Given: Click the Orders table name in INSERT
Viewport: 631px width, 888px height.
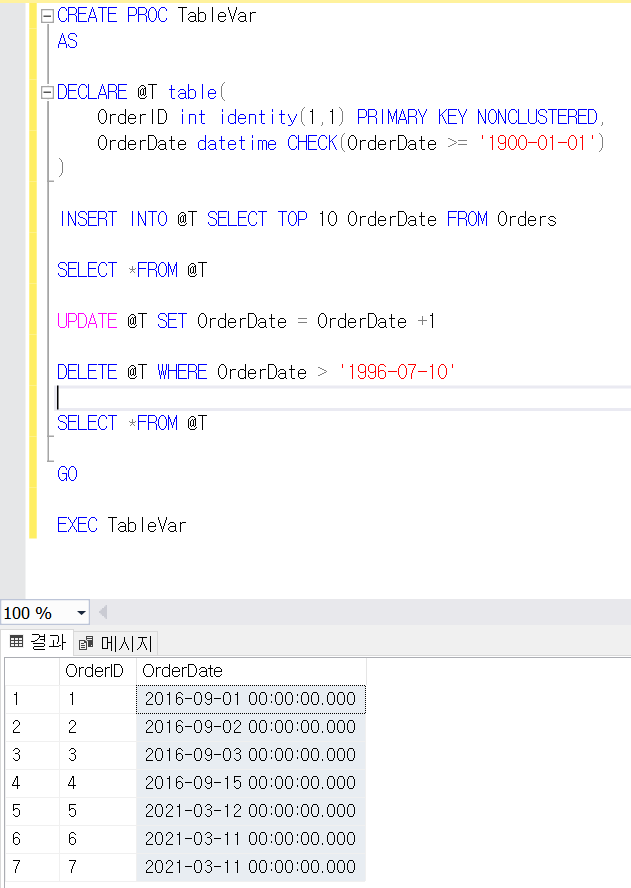Looking at the screenshot, I should (527, 219).
